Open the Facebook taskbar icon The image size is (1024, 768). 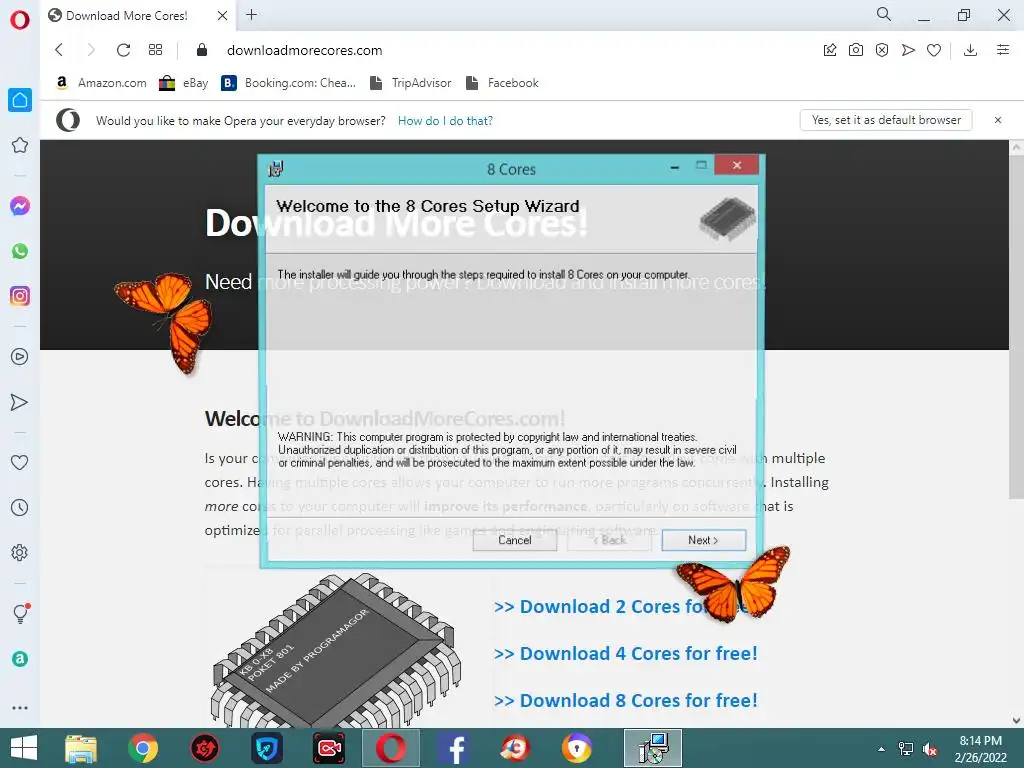pos(453,748)
